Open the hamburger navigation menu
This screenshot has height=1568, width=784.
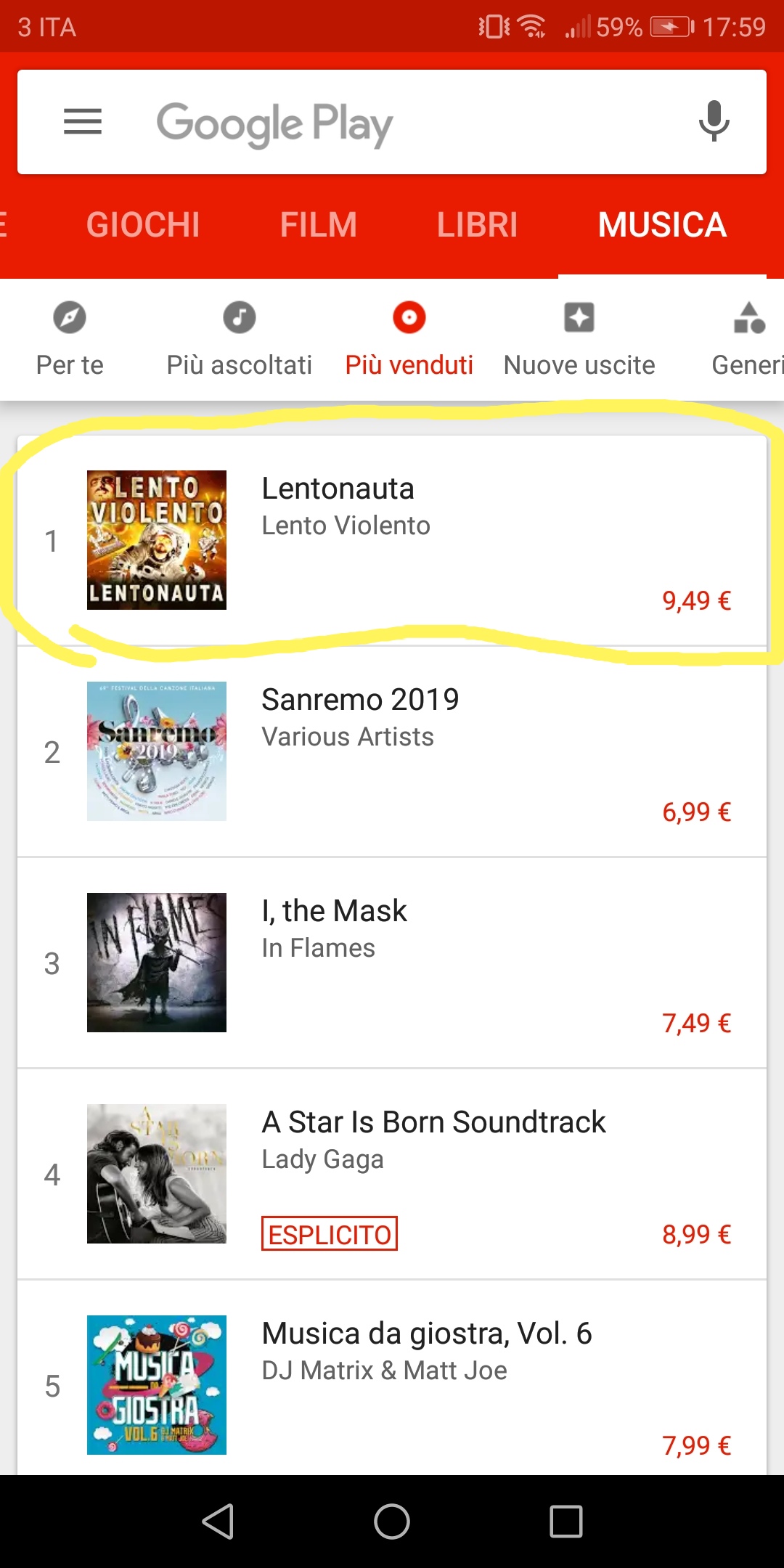tap(83, 121)
